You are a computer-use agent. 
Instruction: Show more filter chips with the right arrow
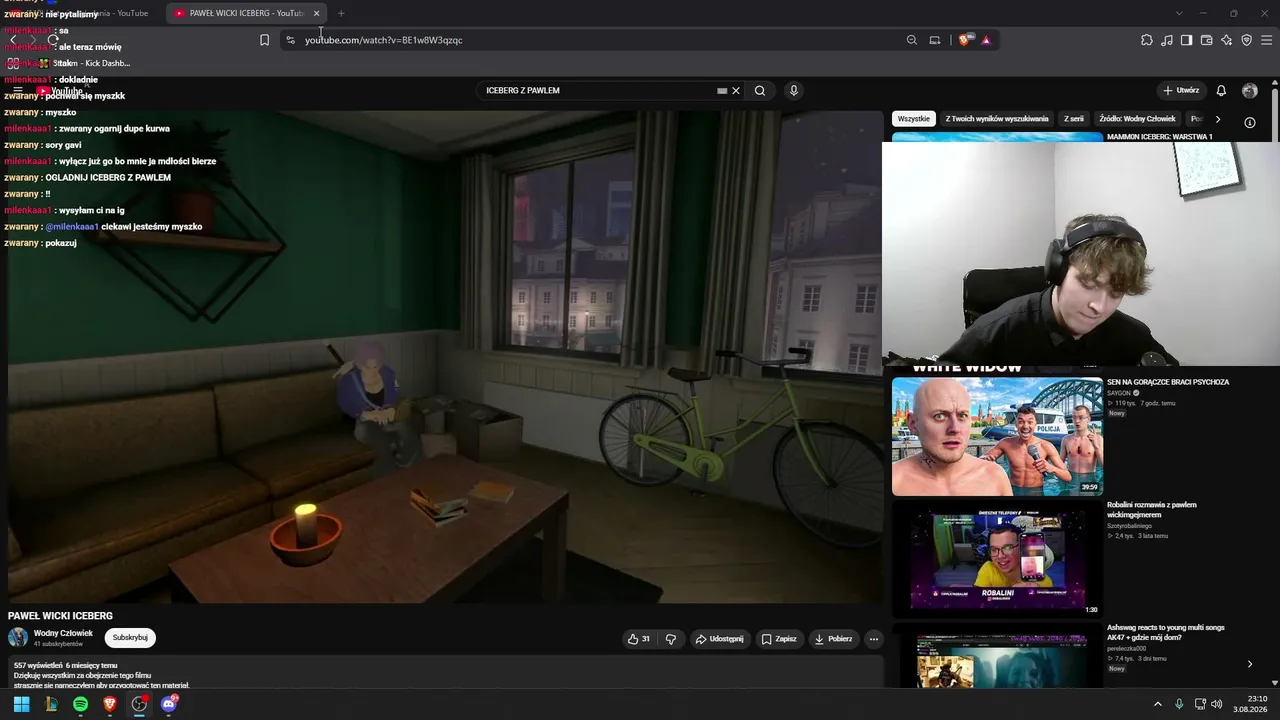click(x=1217, y=119)
